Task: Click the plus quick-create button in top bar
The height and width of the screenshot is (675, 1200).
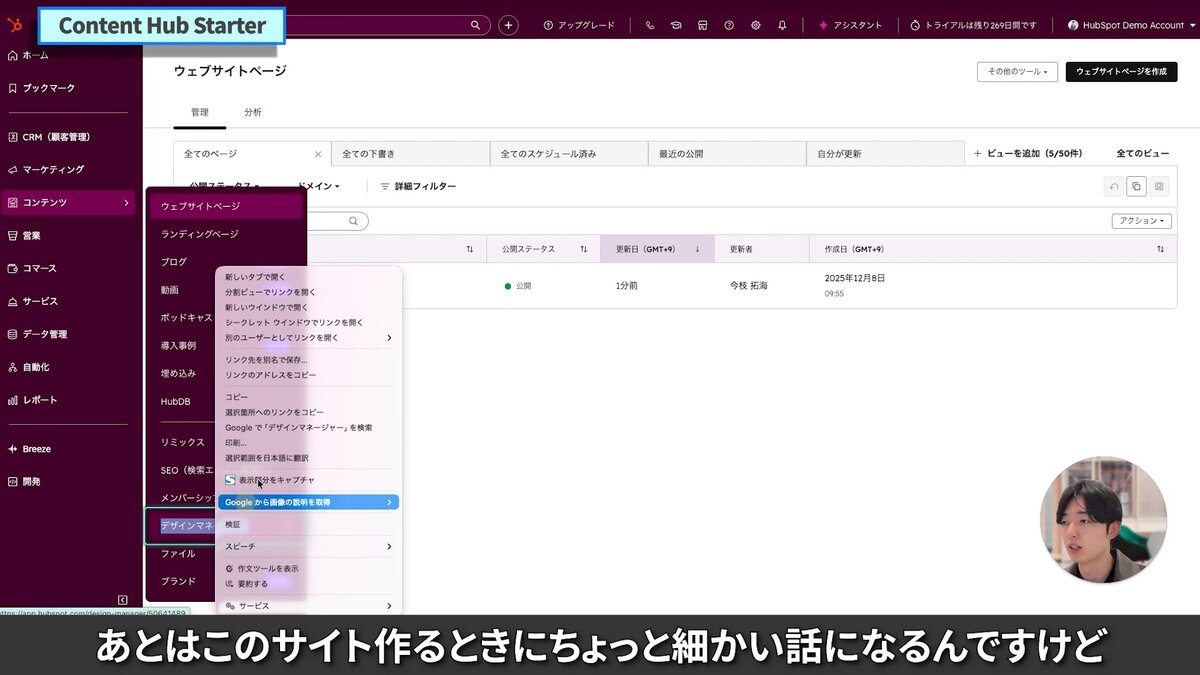Action: point(508,25)
